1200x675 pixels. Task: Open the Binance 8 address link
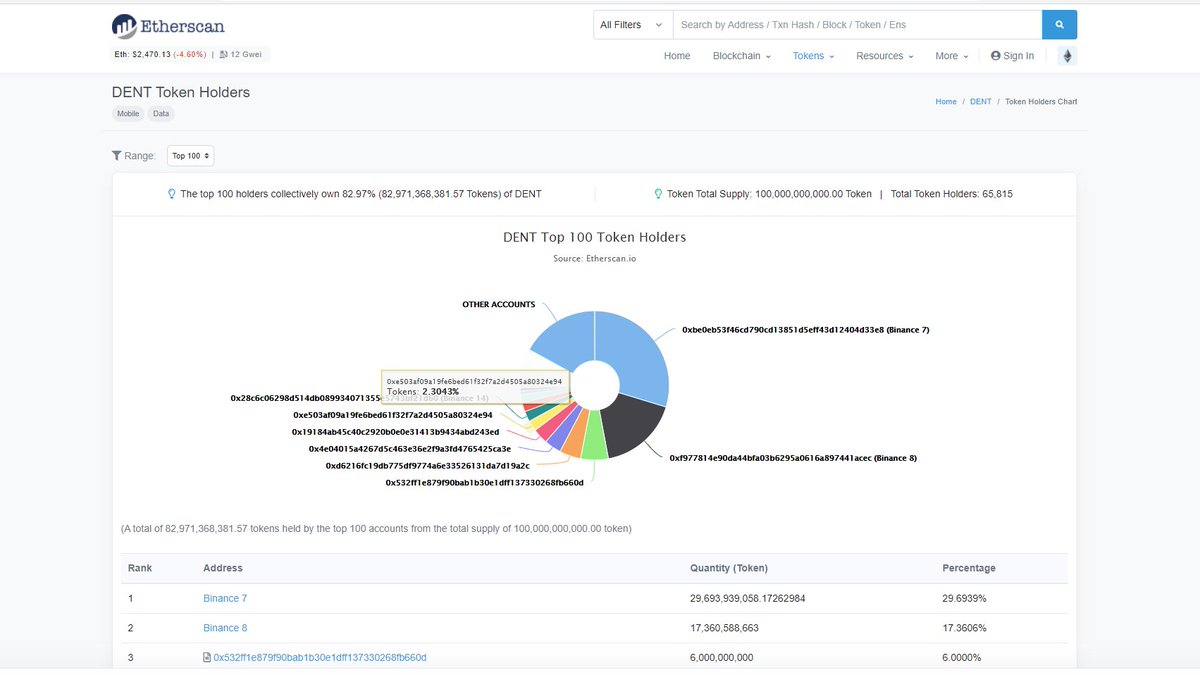(x=225, y=628)
